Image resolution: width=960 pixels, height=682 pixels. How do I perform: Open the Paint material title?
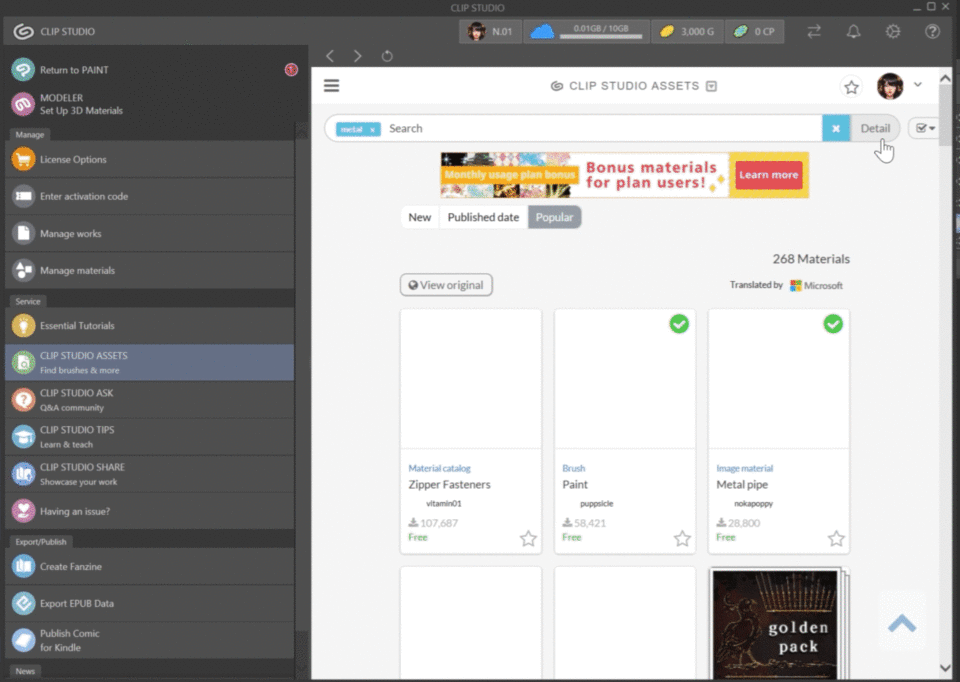[575, 484]
